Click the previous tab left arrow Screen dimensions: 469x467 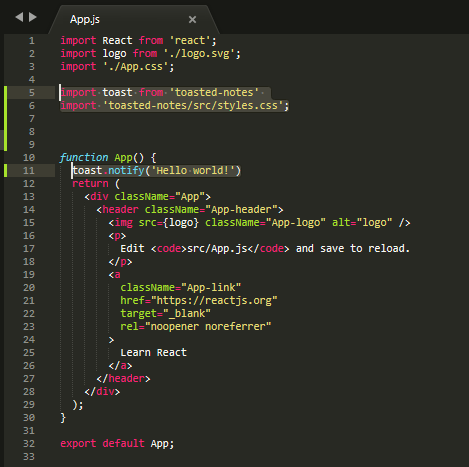(19, 17)
